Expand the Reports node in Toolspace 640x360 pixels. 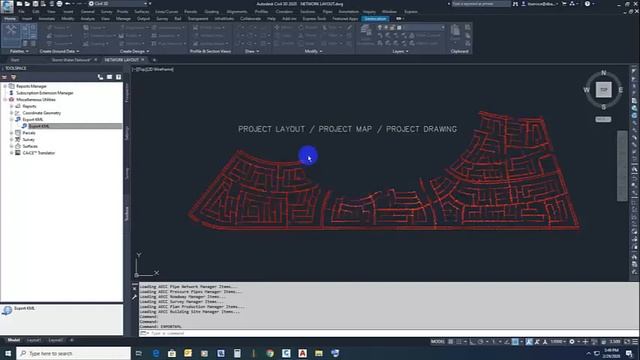(x=11, y=106)
